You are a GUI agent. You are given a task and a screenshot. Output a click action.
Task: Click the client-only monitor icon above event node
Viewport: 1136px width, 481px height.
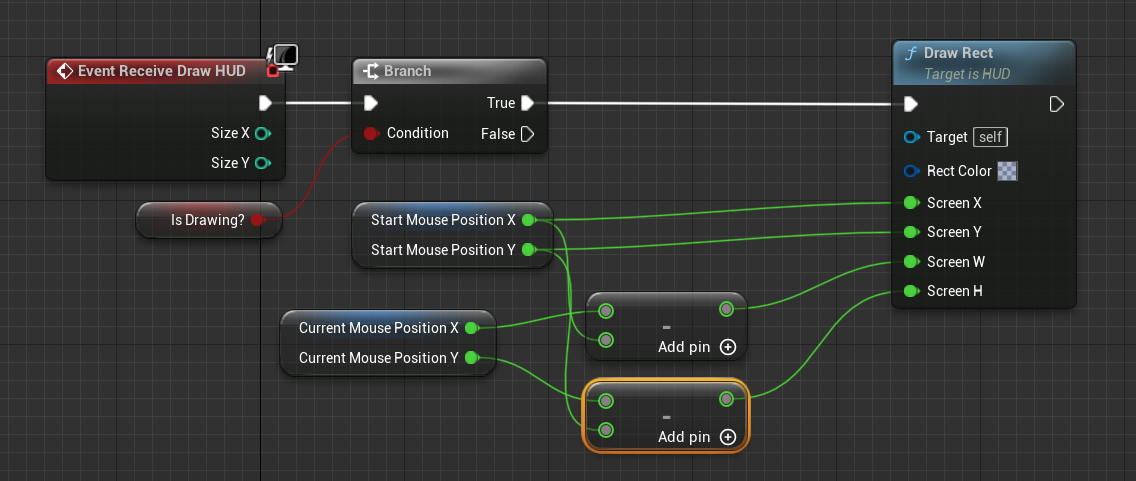[x=286, y=56]
